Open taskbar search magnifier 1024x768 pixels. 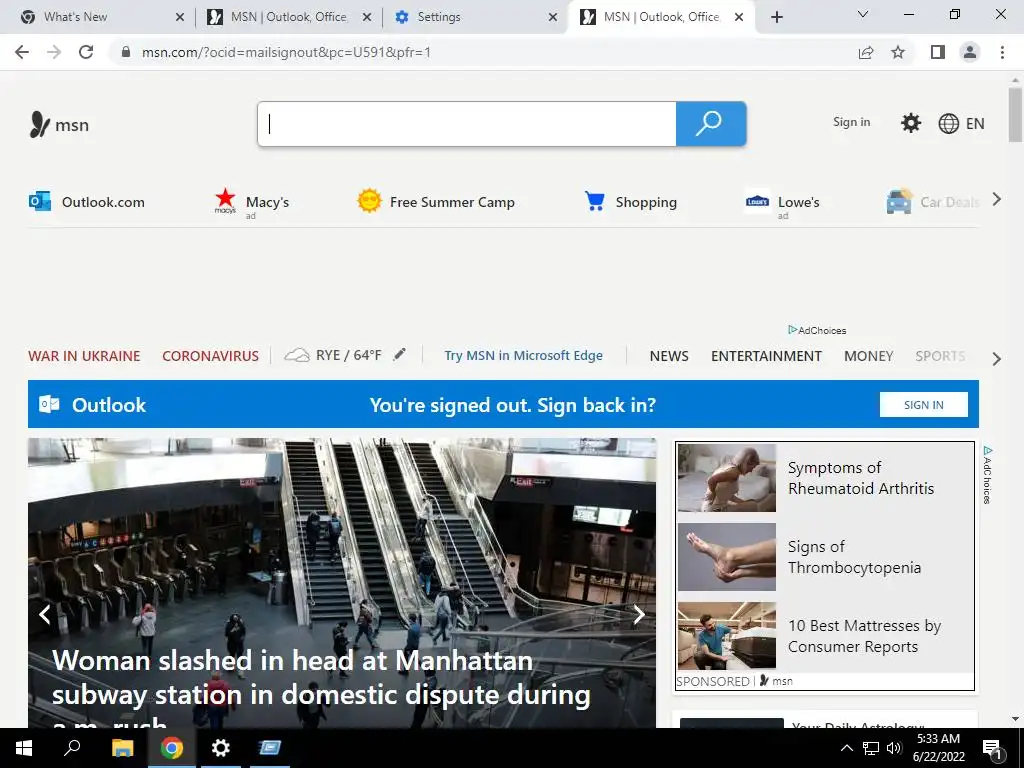(72, 748)
